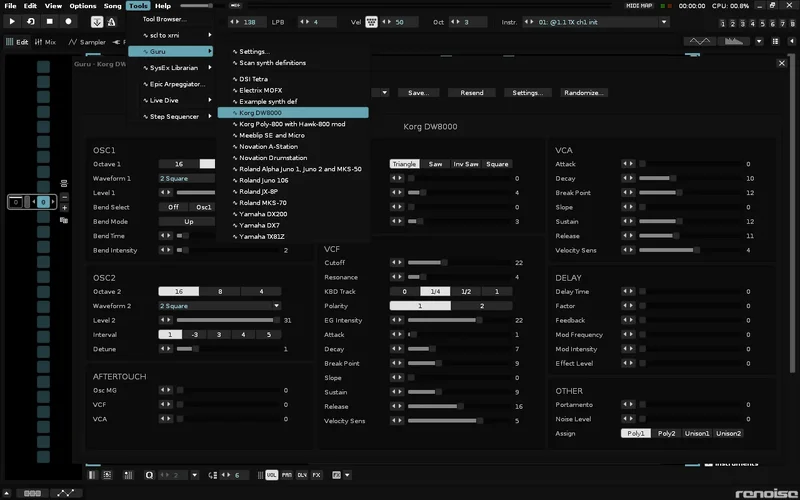
Task: Click the computer keyboard velocity icon
Action: tap(371, 21)
